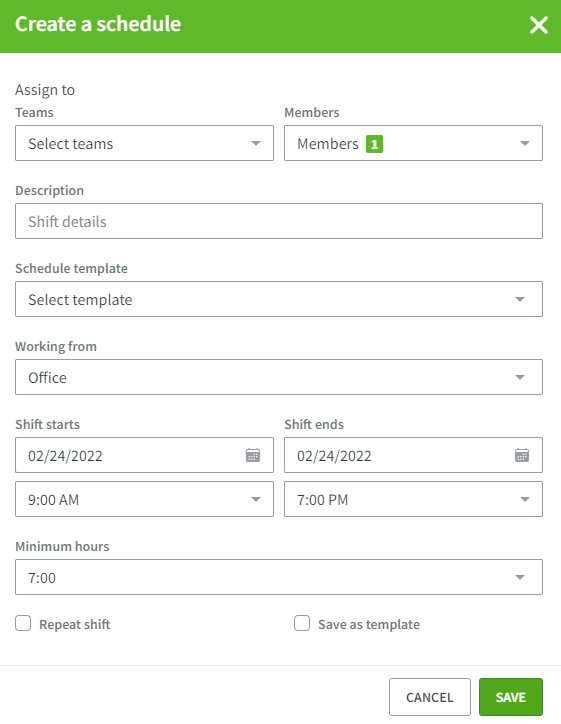Open the Shift starts calendar icon
Image resolution: width=561 pixels, height=724 pixels.
pyautogui.click(x=253, y=455)
